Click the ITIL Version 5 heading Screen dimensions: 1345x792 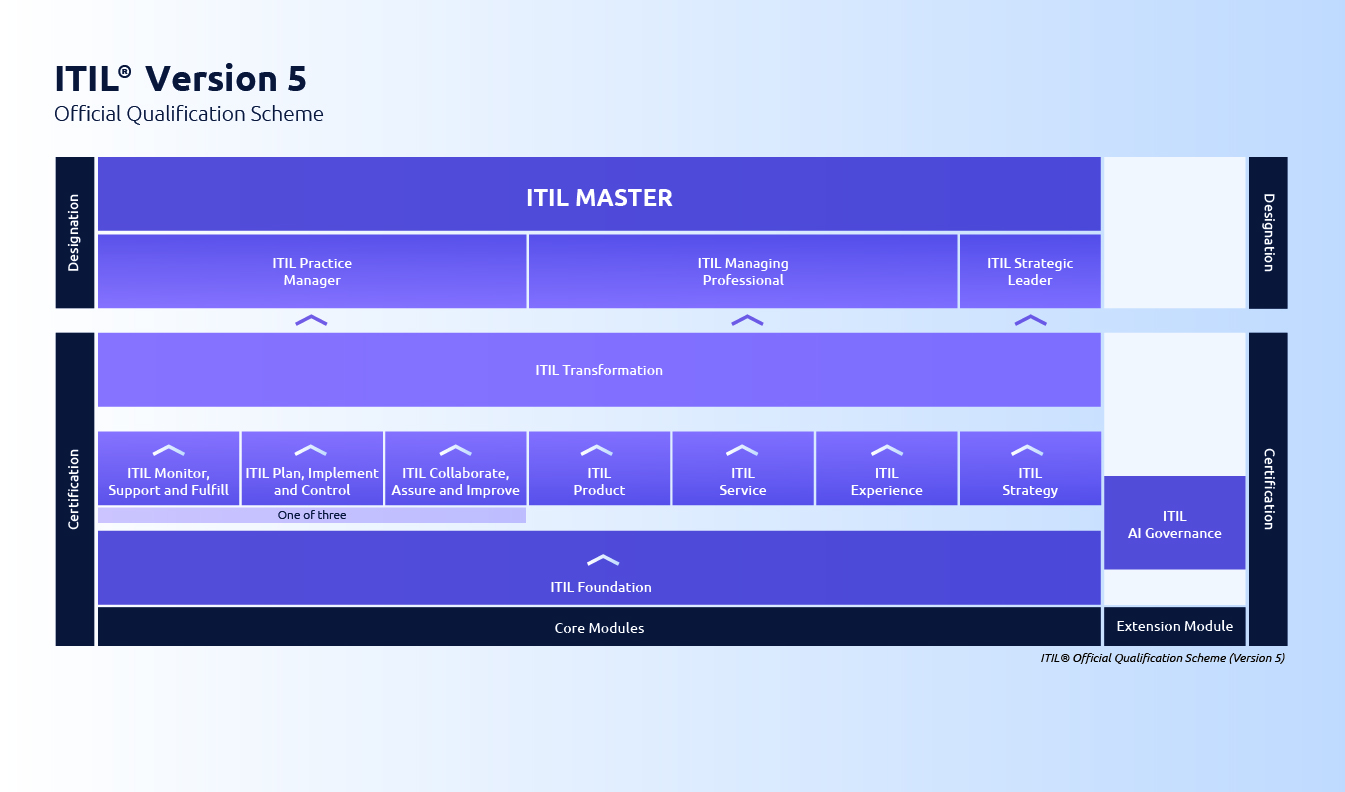click(x=180, y=79)
